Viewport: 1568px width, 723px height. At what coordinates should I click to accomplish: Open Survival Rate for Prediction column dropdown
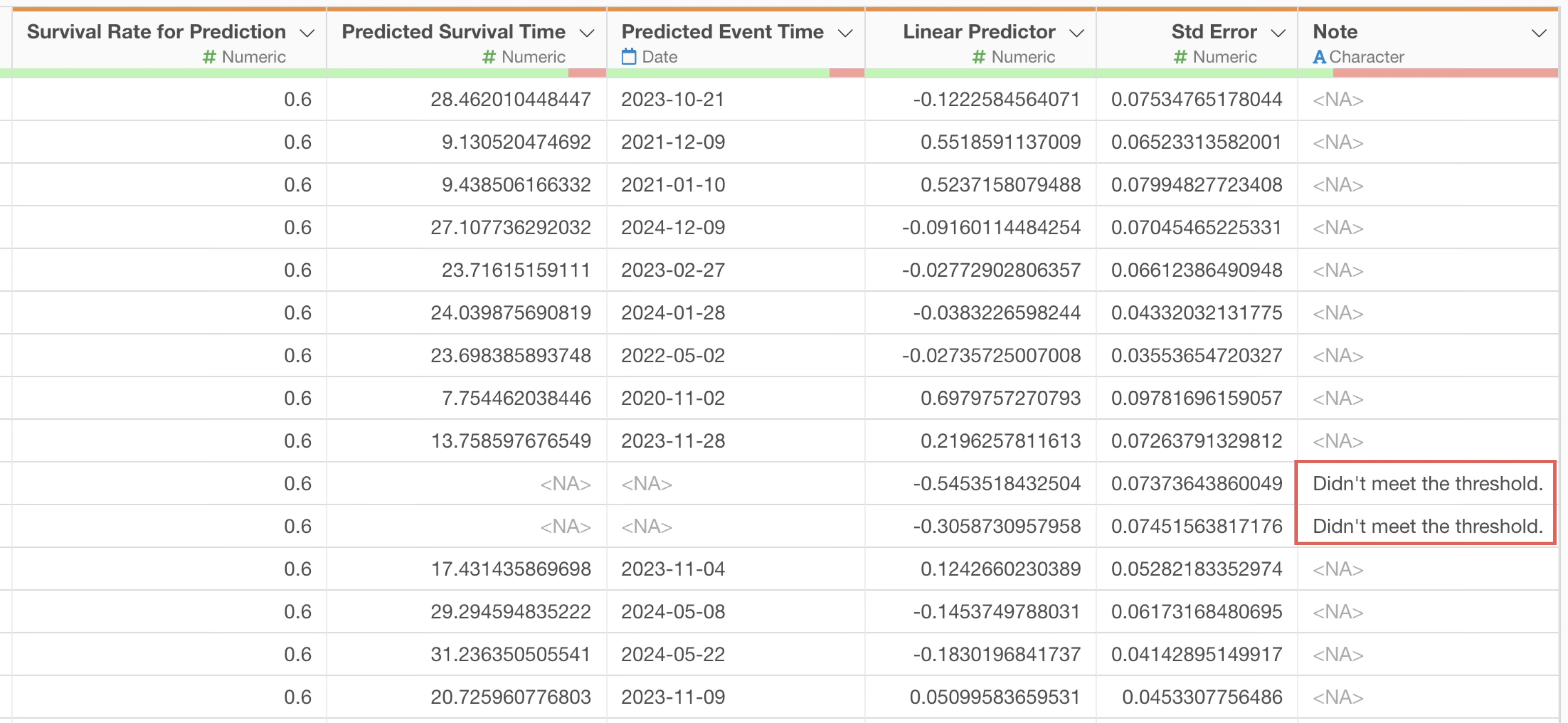pos(307,33)
